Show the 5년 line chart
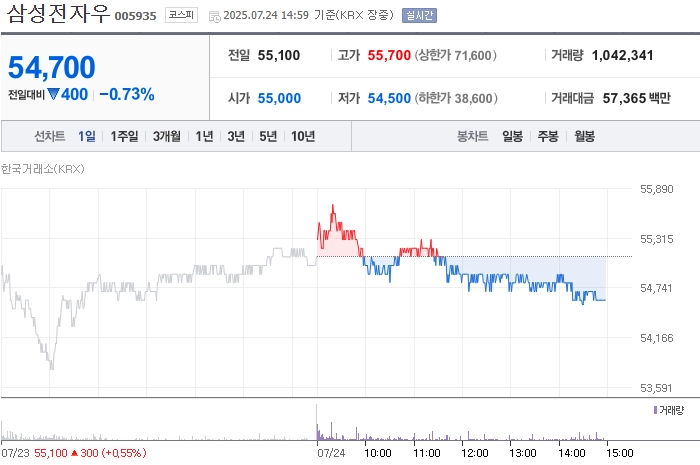Screen dimensions: 700x465 (x=268, y=136)
